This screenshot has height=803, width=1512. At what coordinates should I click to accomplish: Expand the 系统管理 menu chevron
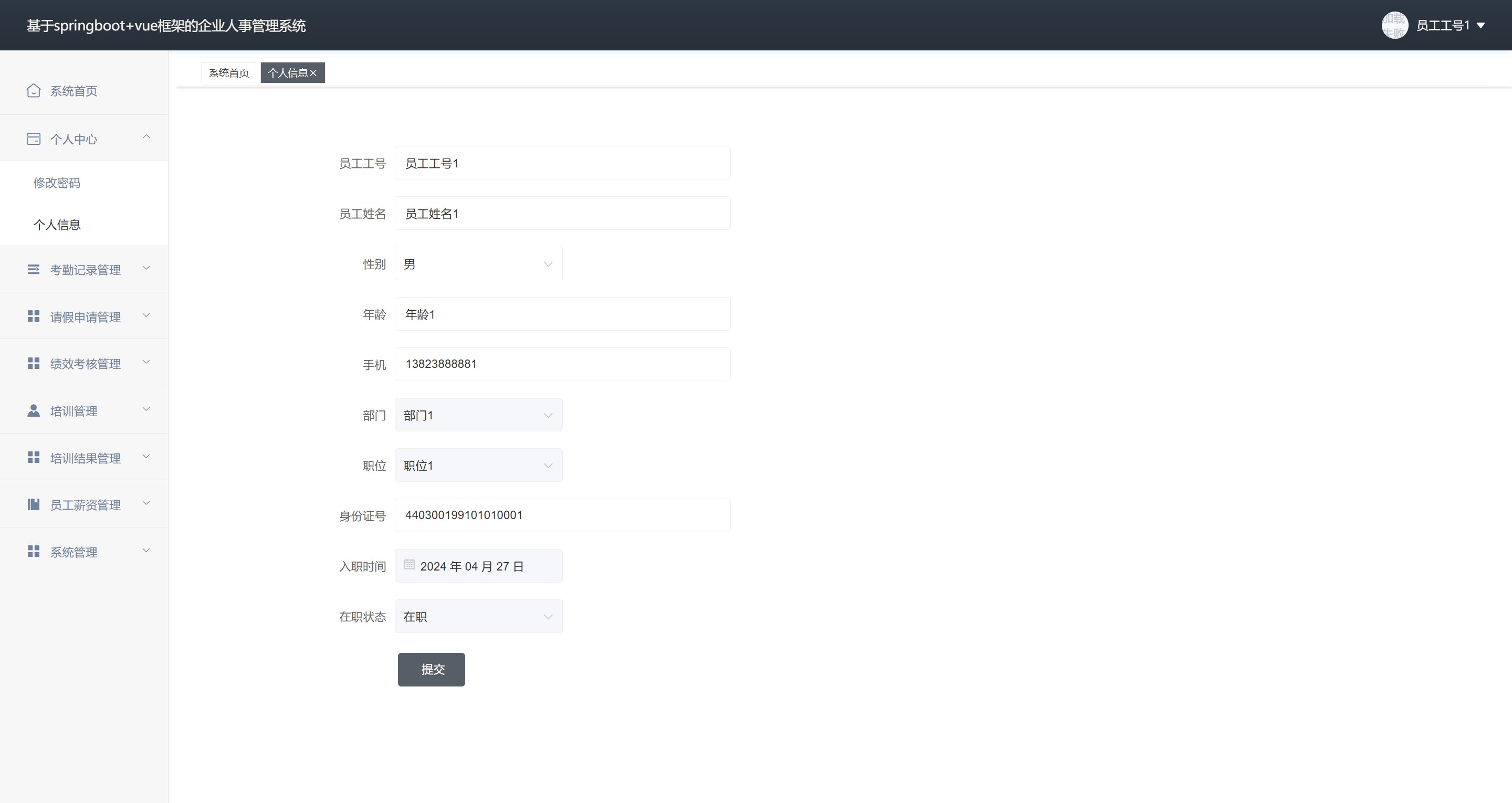(146, 551)
